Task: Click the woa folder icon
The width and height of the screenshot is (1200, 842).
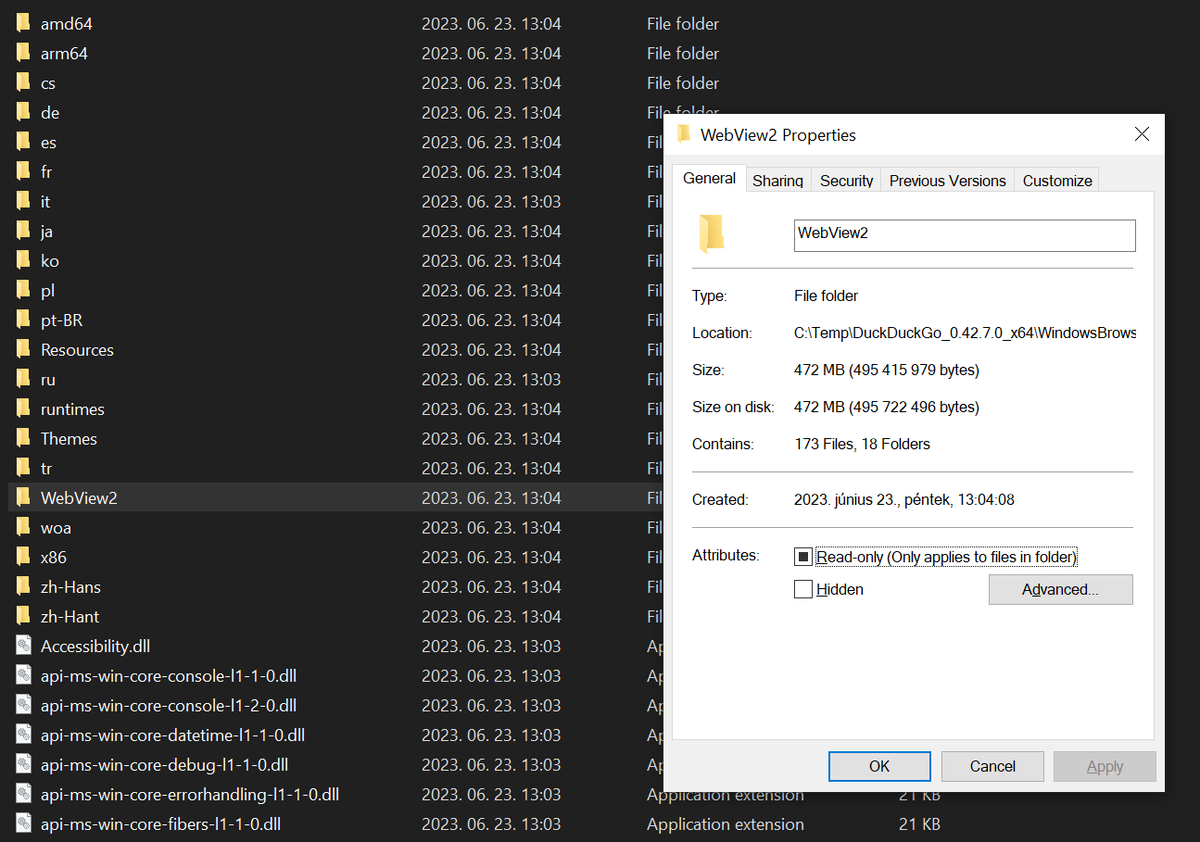Action: click(x=24, y=527)
